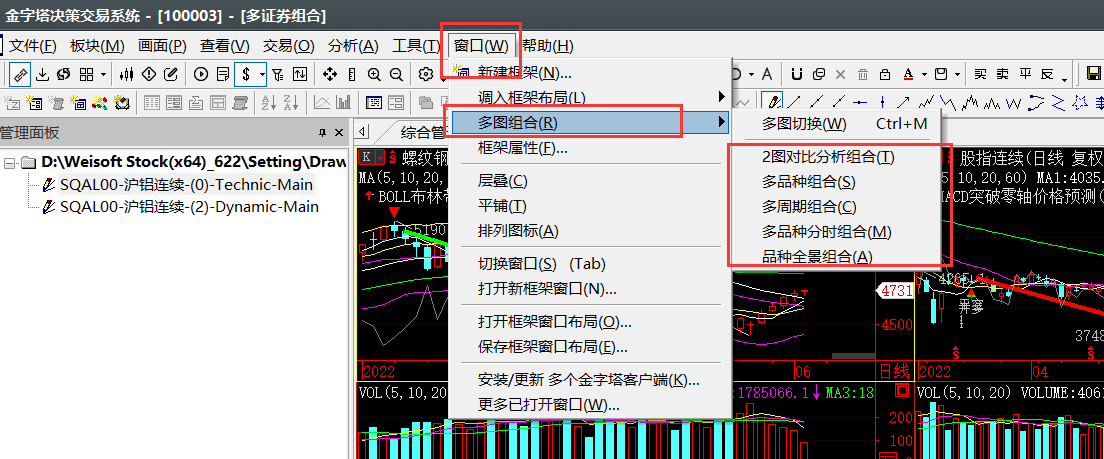1104x459 pixels.
Task: Click the four-arrow move icon
Action: click(x=330, y=74)
